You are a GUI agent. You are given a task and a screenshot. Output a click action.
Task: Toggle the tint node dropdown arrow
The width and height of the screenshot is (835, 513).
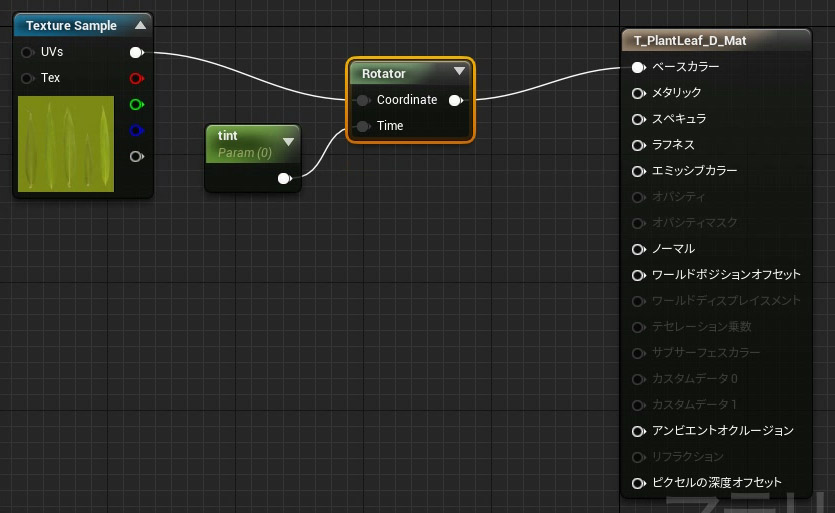pyautogui.click(x=288, y=141)
